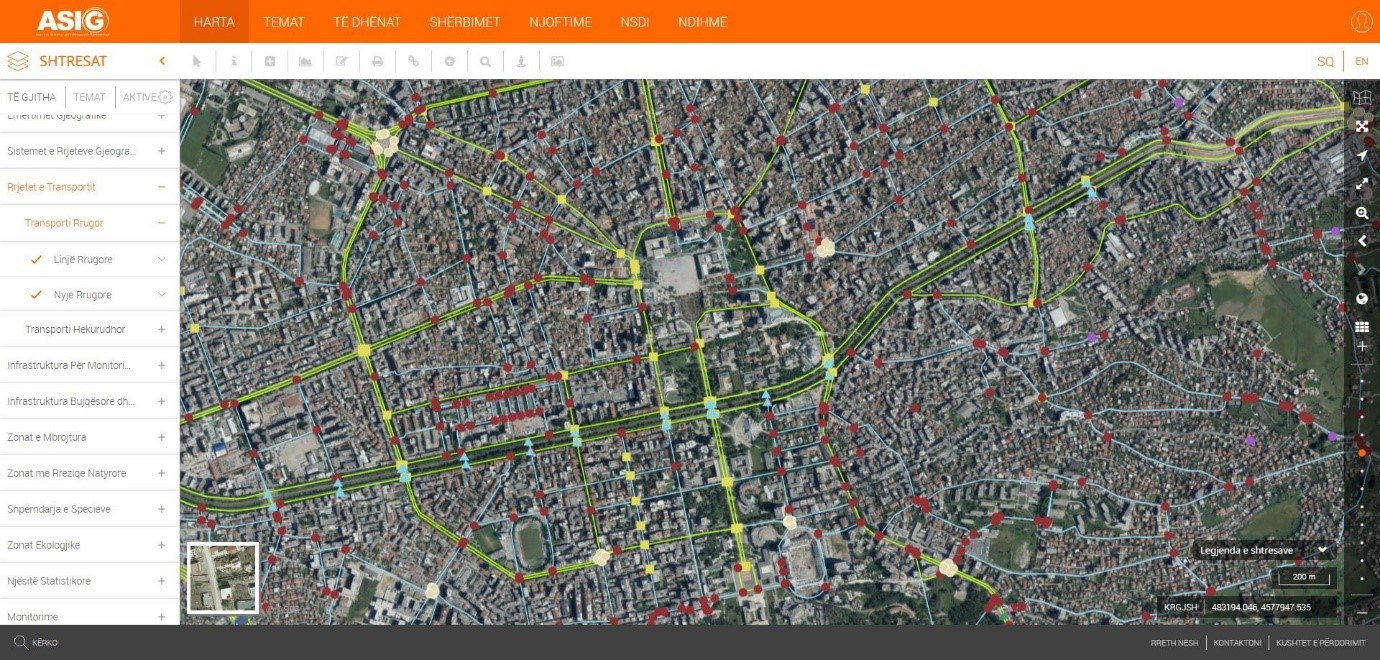The image size is (1380, 660).
Task: Expand Zonat Ekologjike group
Action: (x=161, y=545)
